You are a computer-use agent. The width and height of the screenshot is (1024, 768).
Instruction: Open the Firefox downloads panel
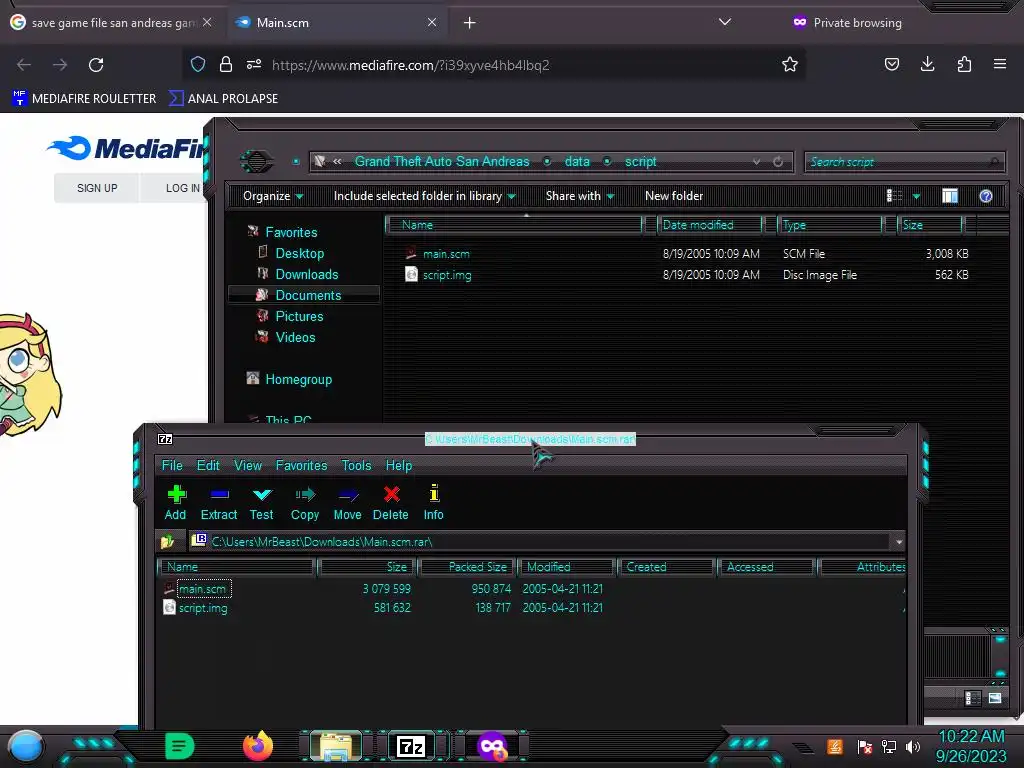(x=927, y=64)
